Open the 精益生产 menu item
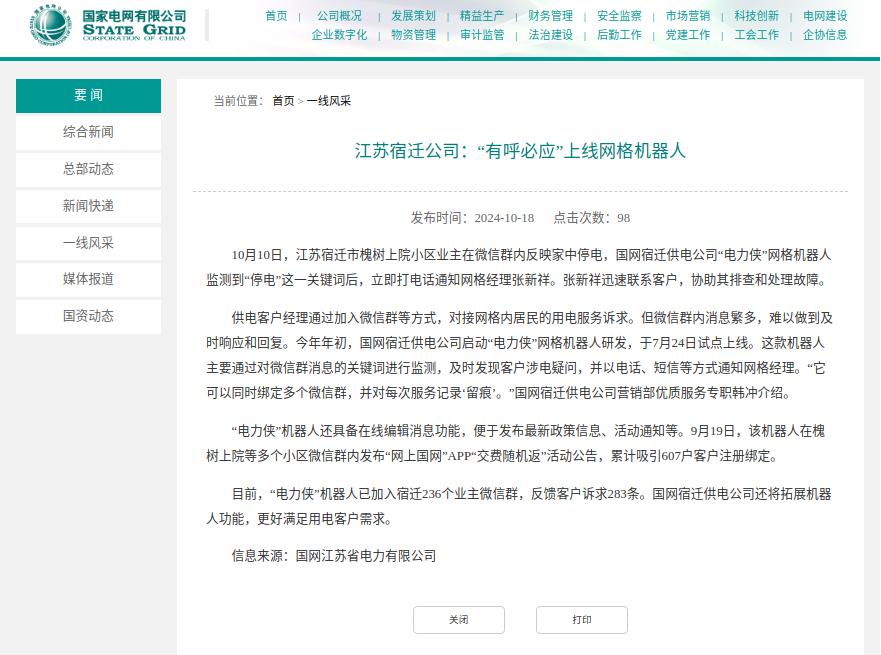Viewport: 881px width, 655px height. pyautogui.click(x=482, y=16)
